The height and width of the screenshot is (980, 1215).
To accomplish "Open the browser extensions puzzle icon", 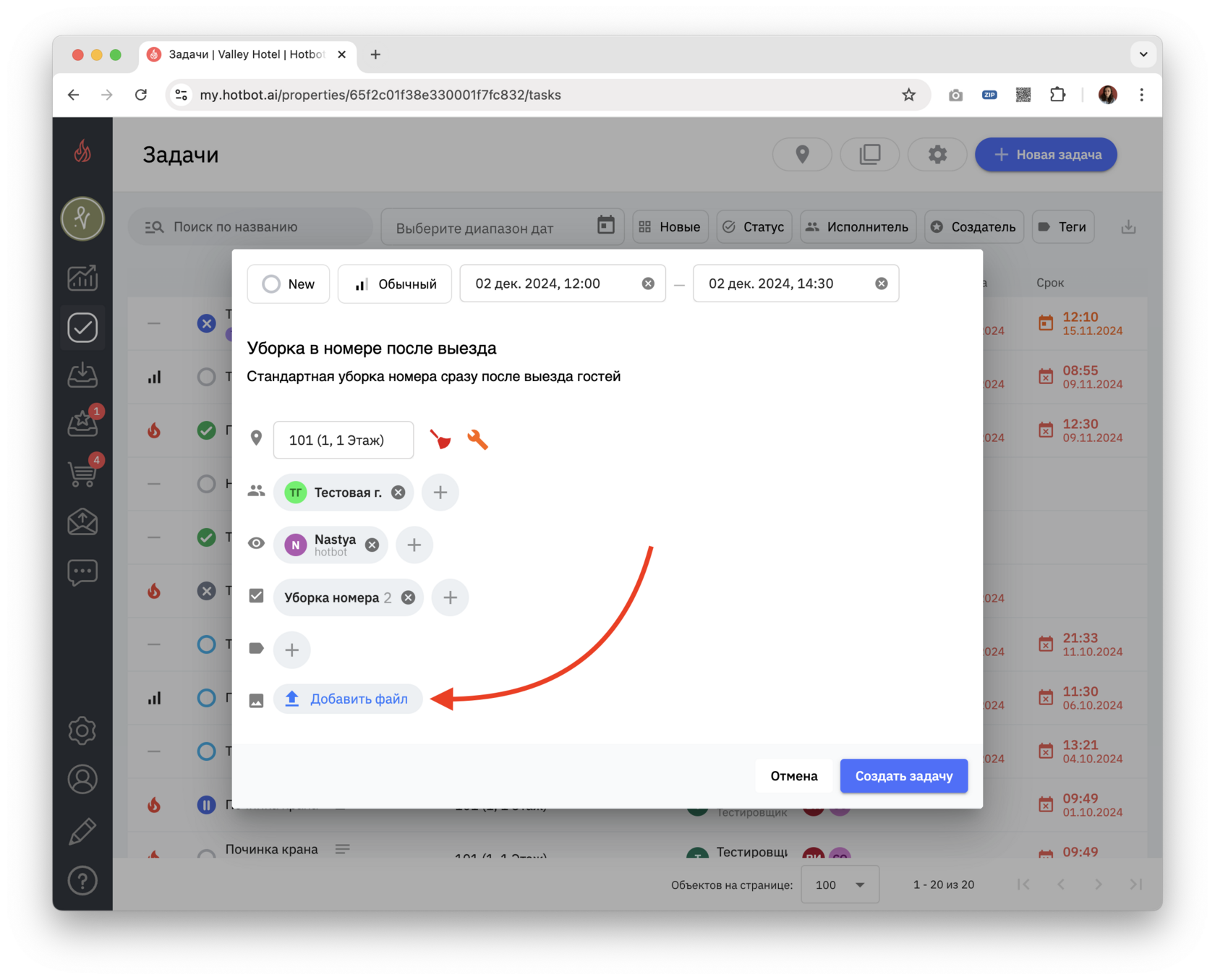I will [1057, 95].
